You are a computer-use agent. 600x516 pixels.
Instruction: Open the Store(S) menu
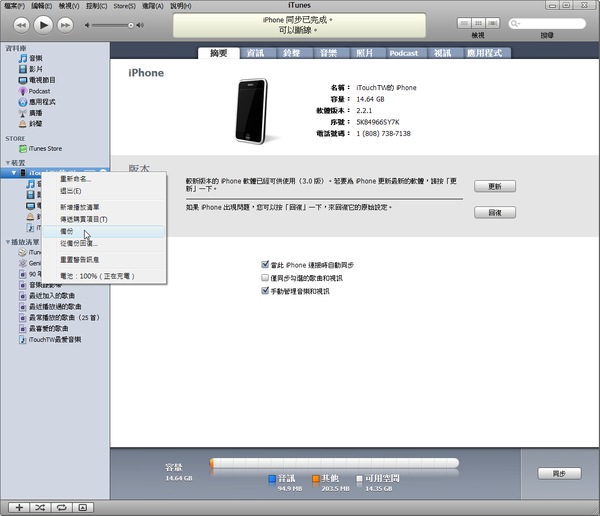(125, 6)
